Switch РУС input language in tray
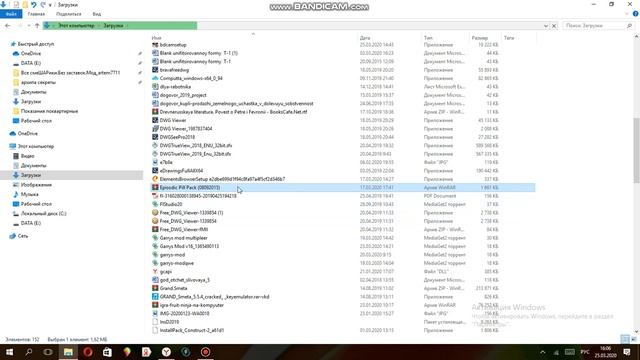640x360 pixels. tap(585, 352)
